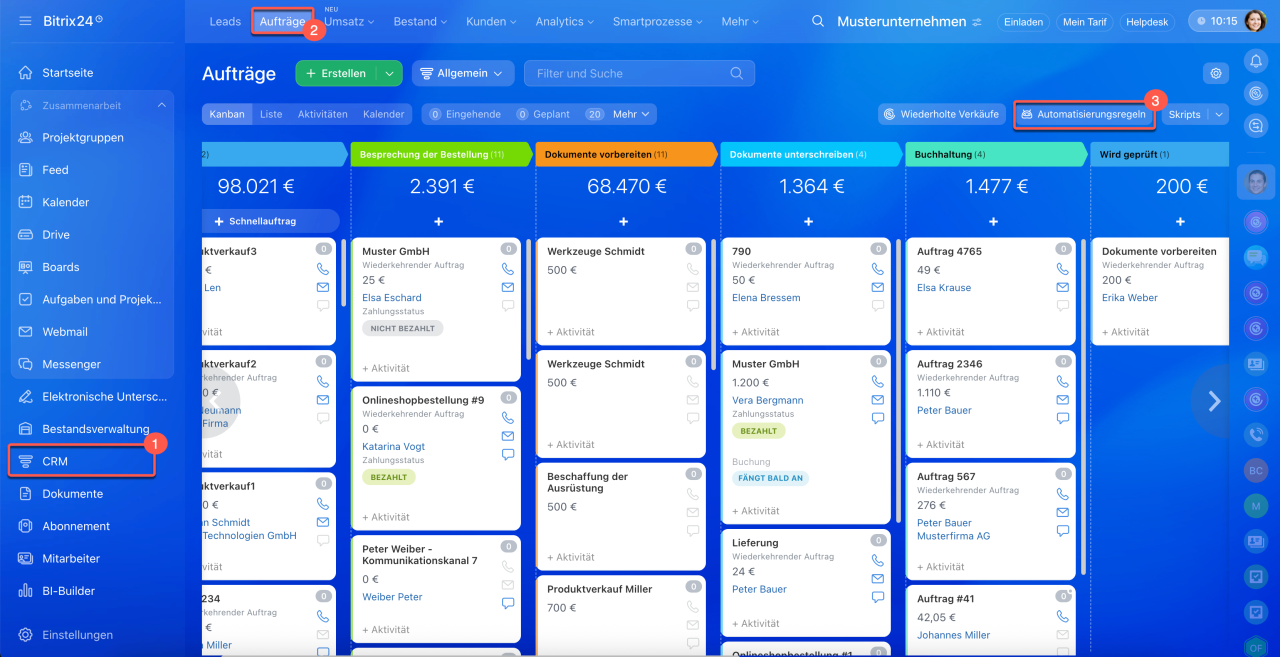Click chat icon on Lieferung card
This screenshot has height=657, width=1280.
(x=877, y=597)
